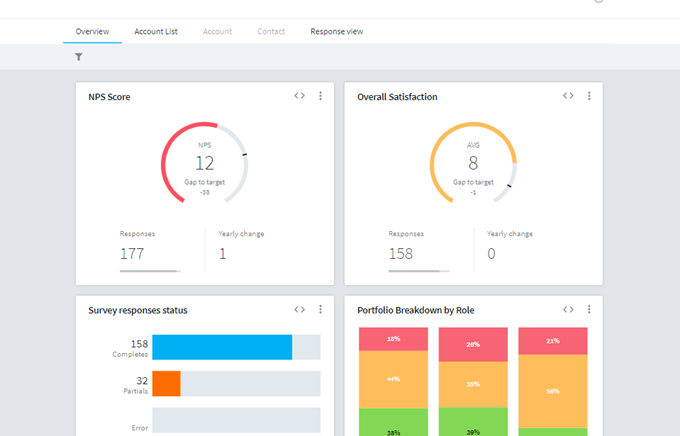Click code icon on Portfolio Breakdown by Role
Screen dimensions: 680x436
(x=568, y=309)
